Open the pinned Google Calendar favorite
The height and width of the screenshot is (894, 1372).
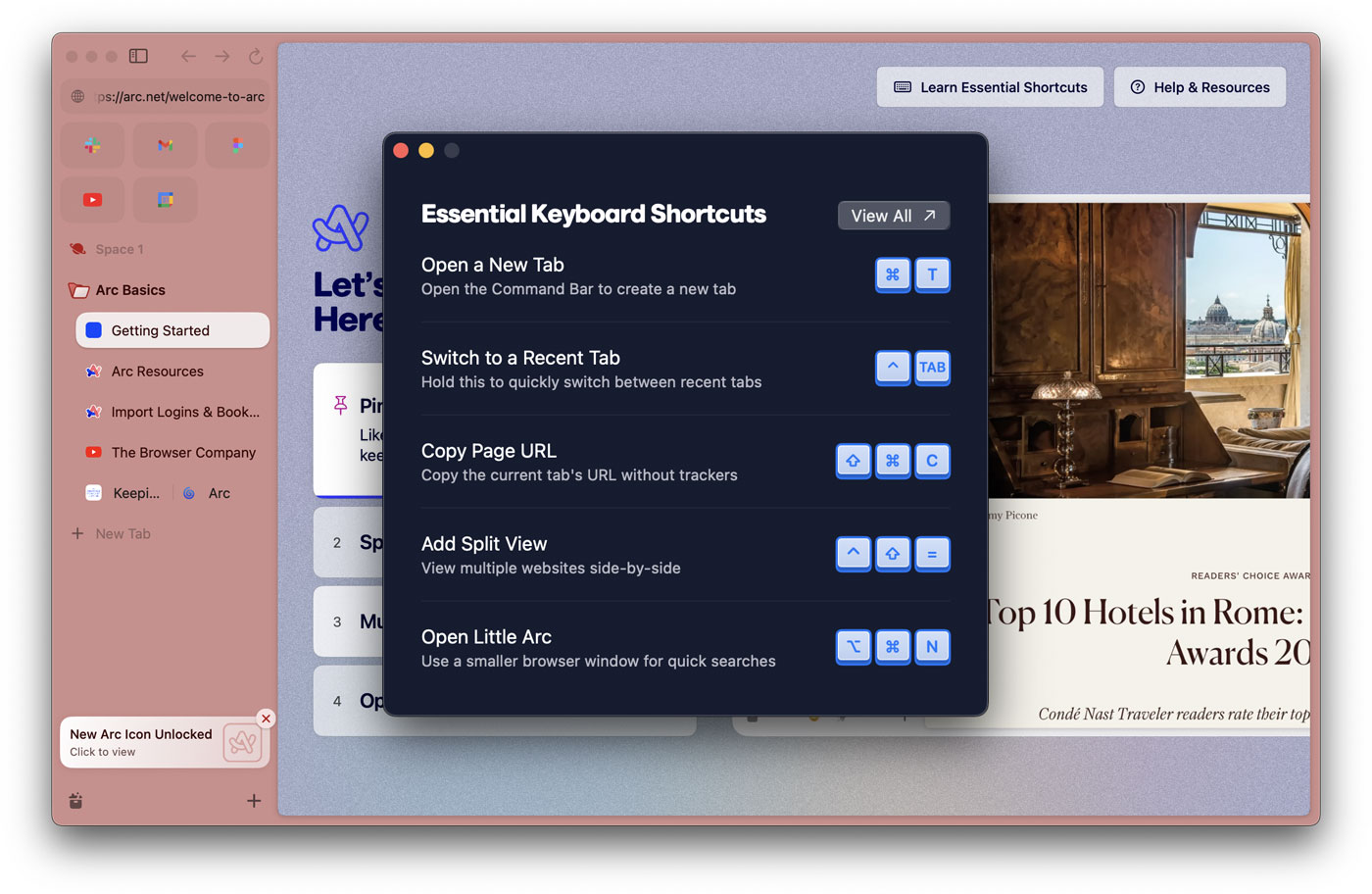(165, 200)
